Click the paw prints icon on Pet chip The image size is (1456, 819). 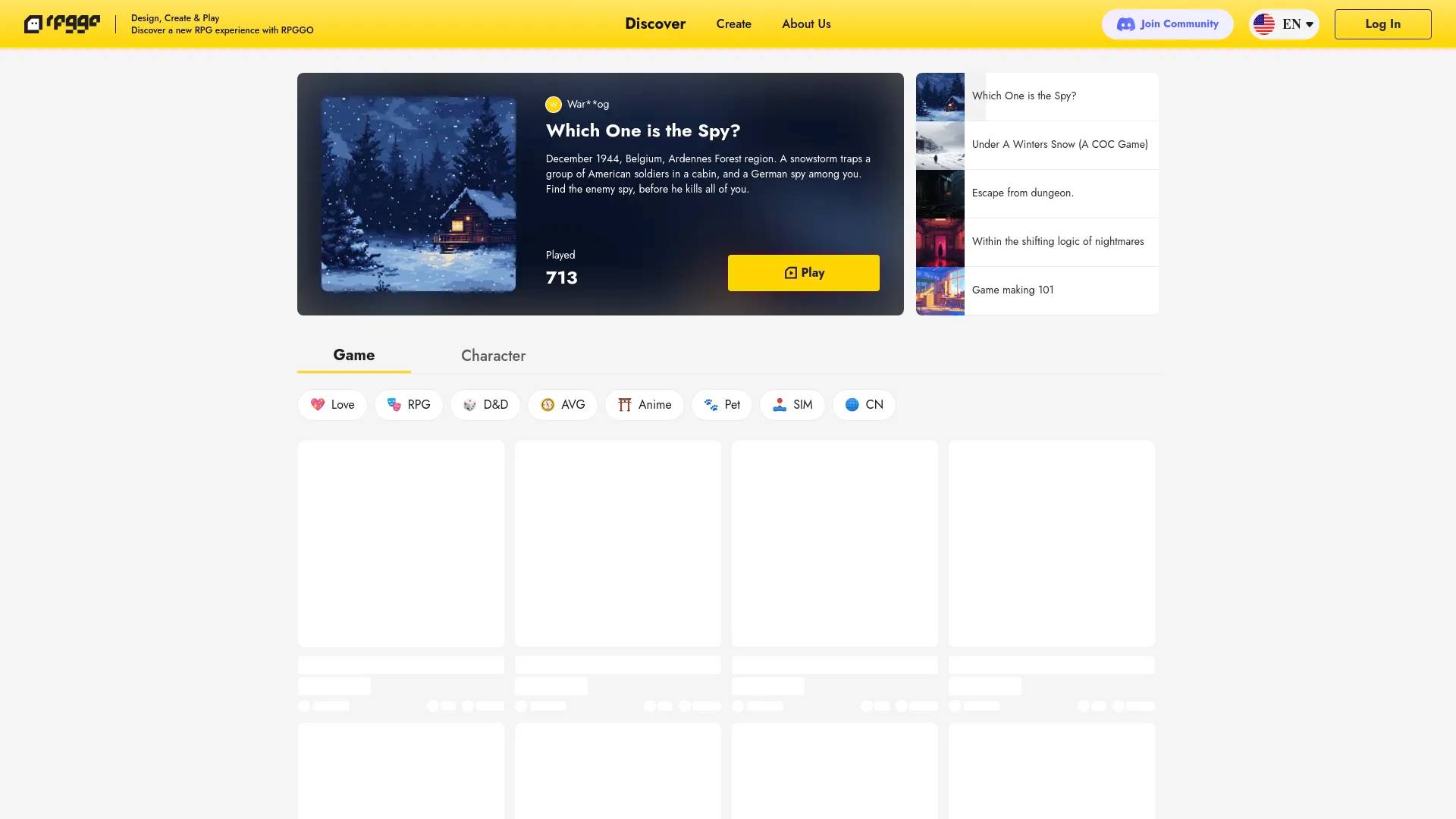point(711,405)
